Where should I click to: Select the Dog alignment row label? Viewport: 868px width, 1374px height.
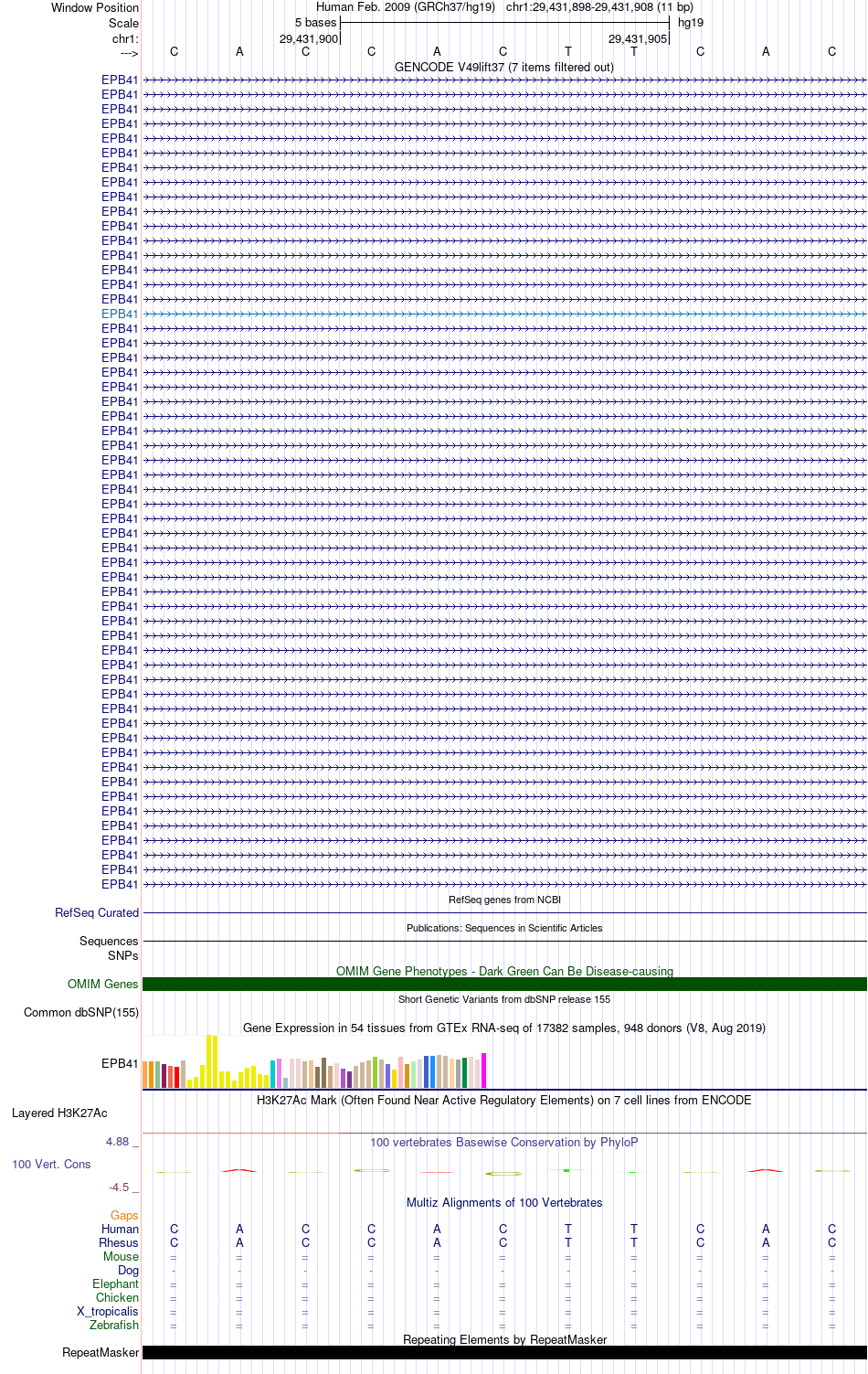coord(128,1270)
